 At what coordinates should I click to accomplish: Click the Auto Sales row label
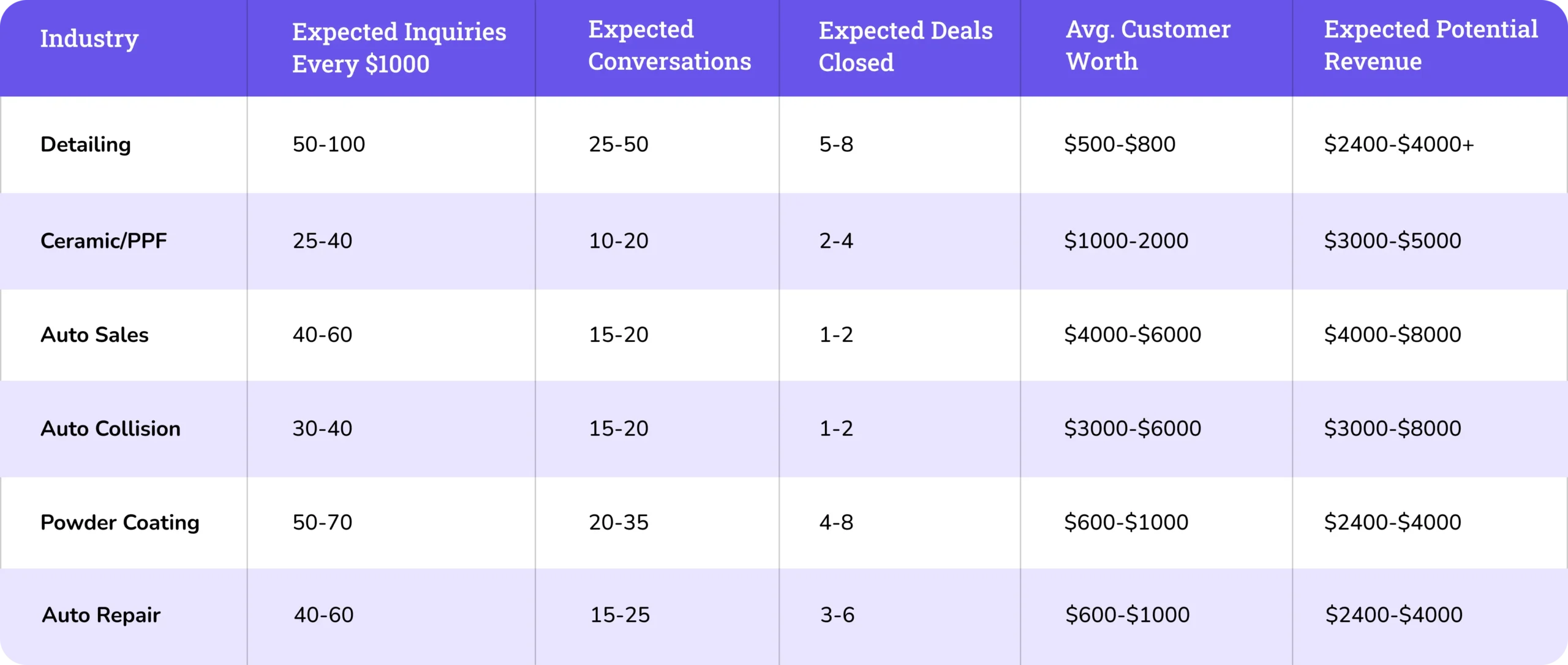94,335
